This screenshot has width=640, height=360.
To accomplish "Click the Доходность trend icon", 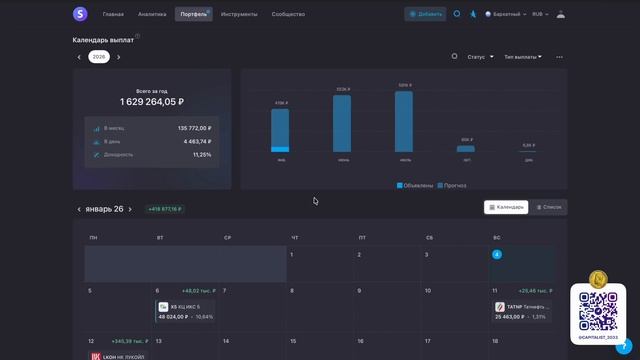I will 96,155.
